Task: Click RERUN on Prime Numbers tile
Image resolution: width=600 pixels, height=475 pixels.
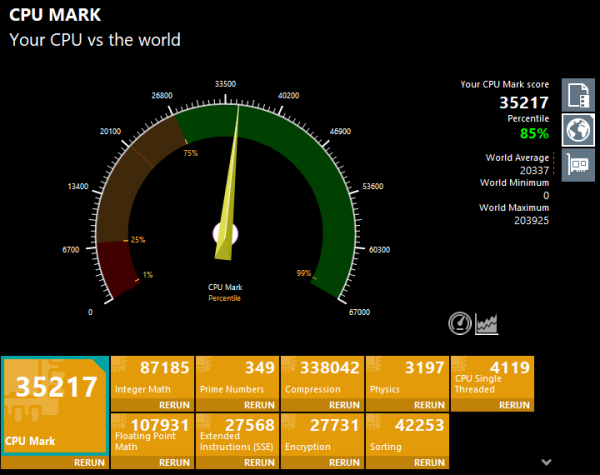Action: (260, 405)
